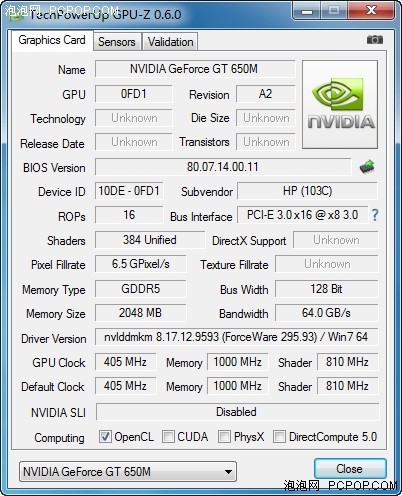Image resolution: width=402 pixels, height=496 pixels.
Task: Close window with title bar X
Action: (x=371, y=11)
